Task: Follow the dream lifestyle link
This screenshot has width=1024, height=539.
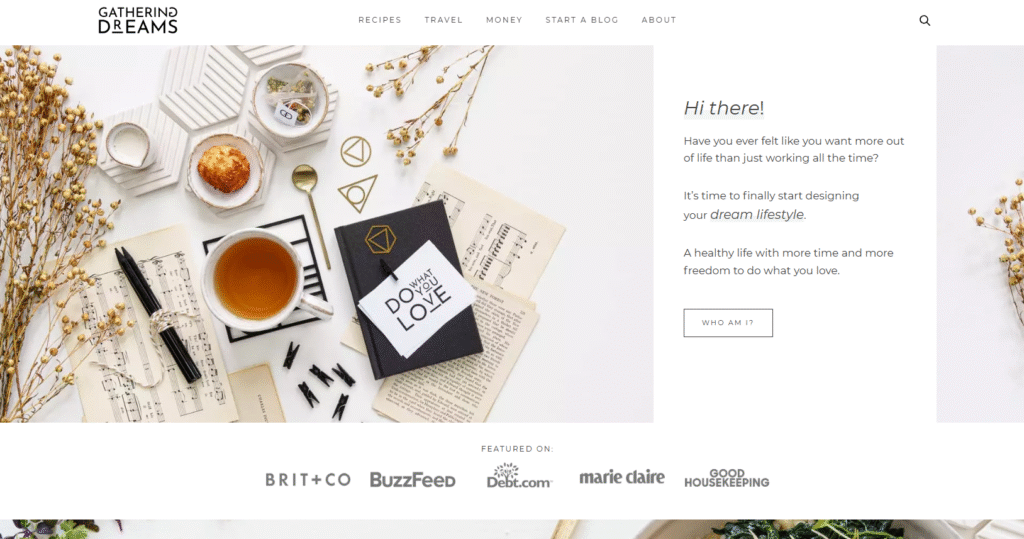Action: tap(757, 214)
